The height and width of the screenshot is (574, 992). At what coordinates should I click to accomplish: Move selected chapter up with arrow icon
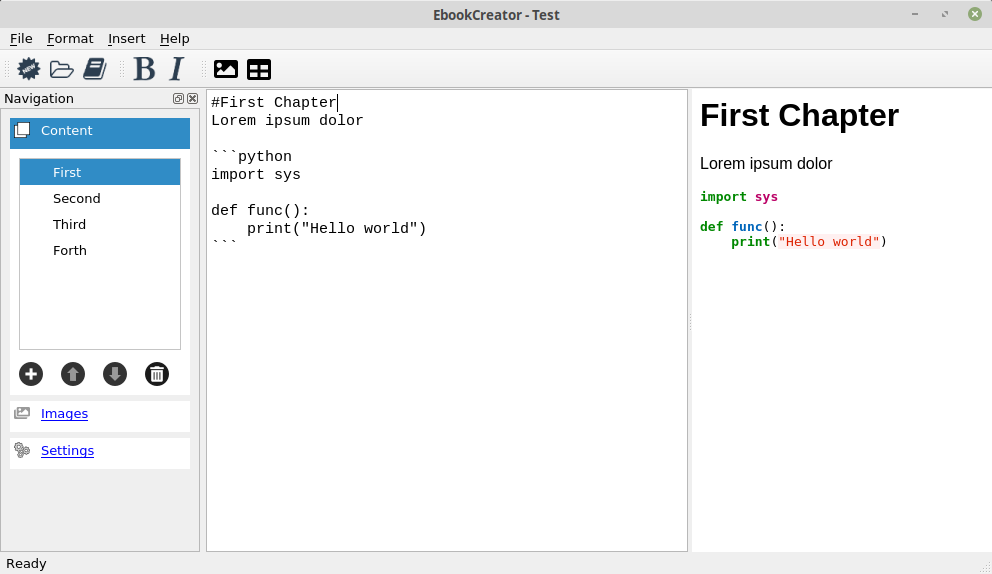73,374
